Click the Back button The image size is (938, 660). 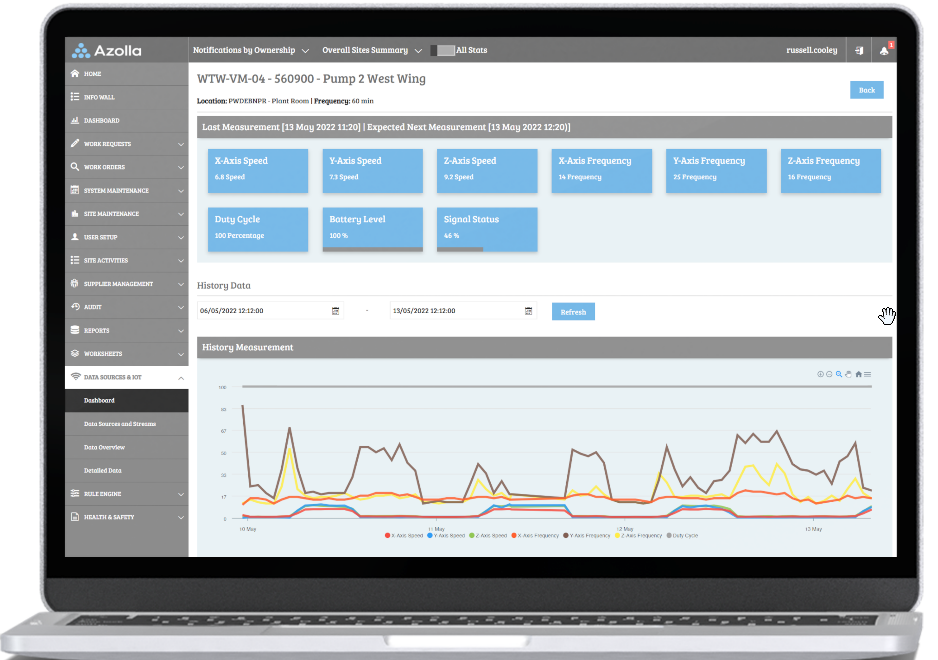(866, 90)
